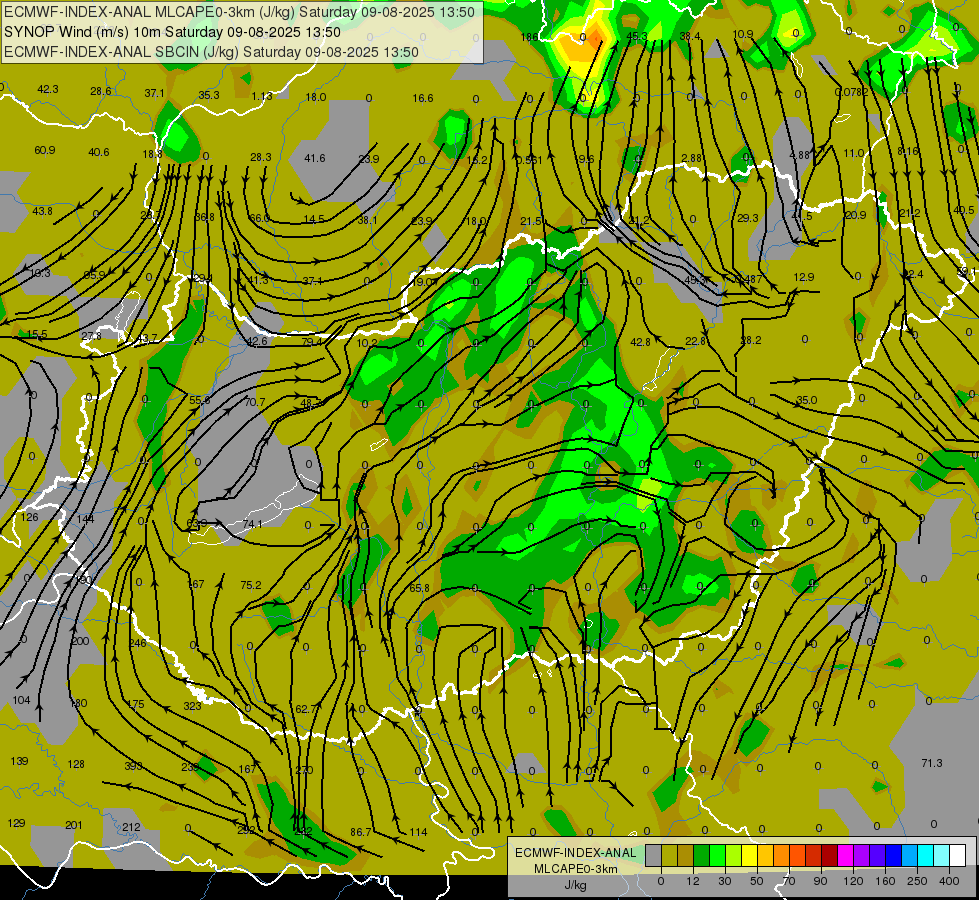Image resolution: width=979 pixels, height=900 pixels.
Task: Click the legend label ECMWF-INDEX-ANAL
Action: click(576, 853)
